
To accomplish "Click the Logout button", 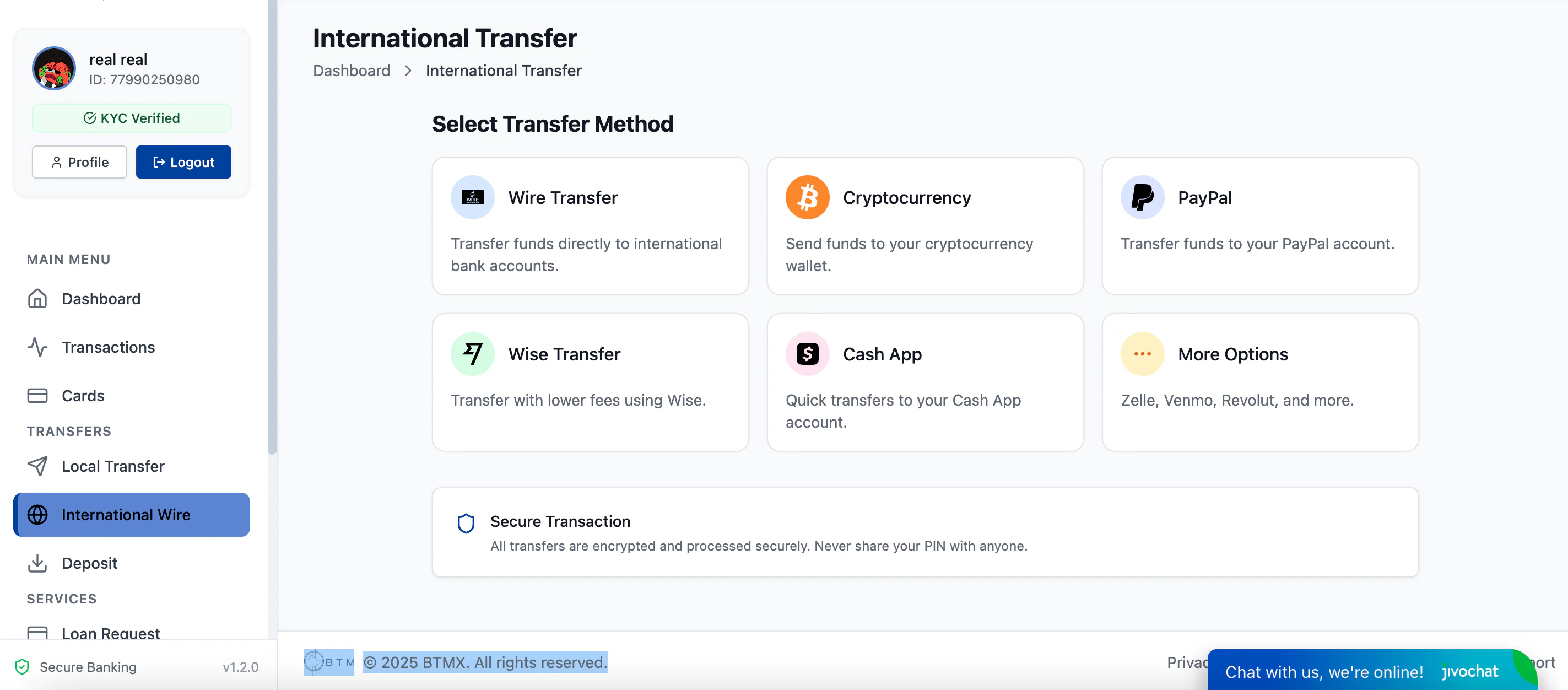I will [183, 162].
